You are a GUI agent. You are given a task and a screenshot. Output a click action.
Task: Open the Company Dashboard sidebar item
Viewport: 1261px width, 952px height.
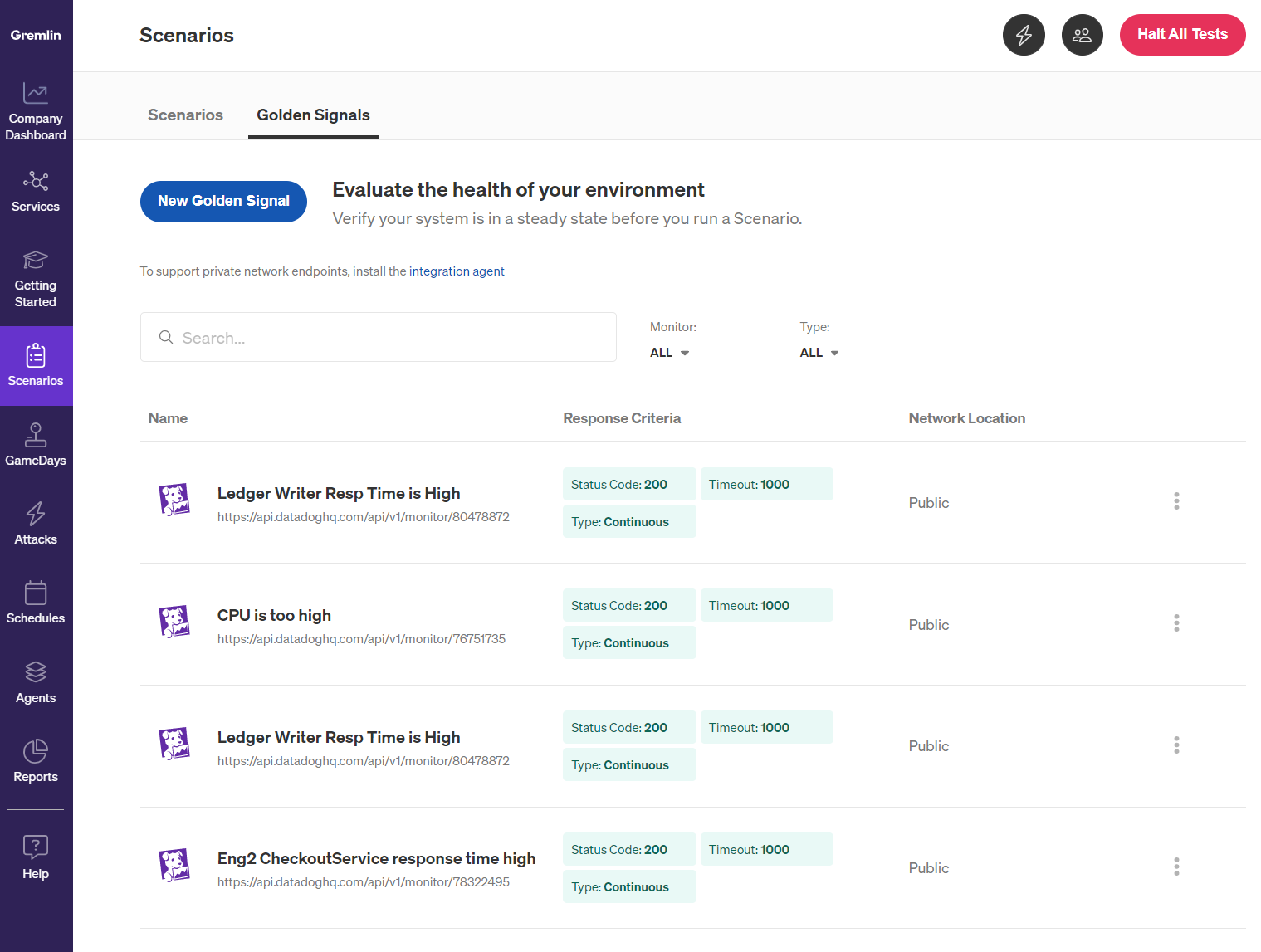click(x=36, y=112)
